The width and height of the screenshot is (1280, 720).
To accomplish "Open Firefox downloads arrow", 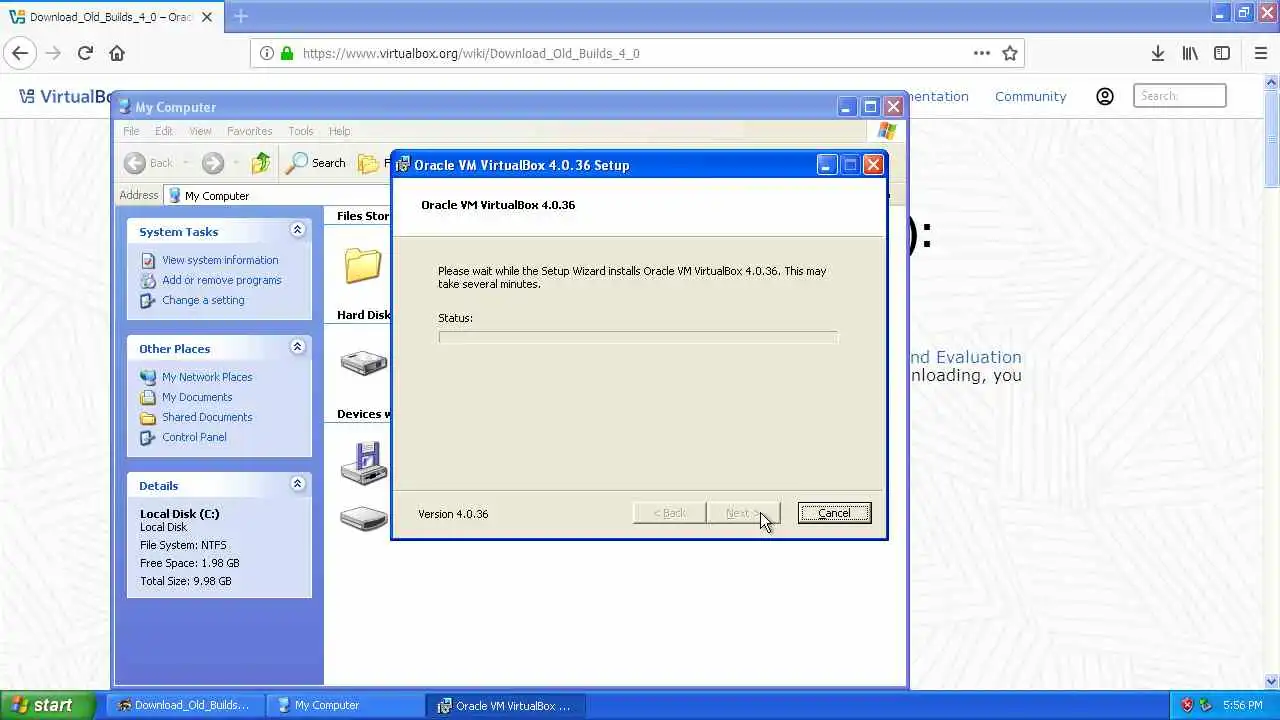I will 1157,53.
